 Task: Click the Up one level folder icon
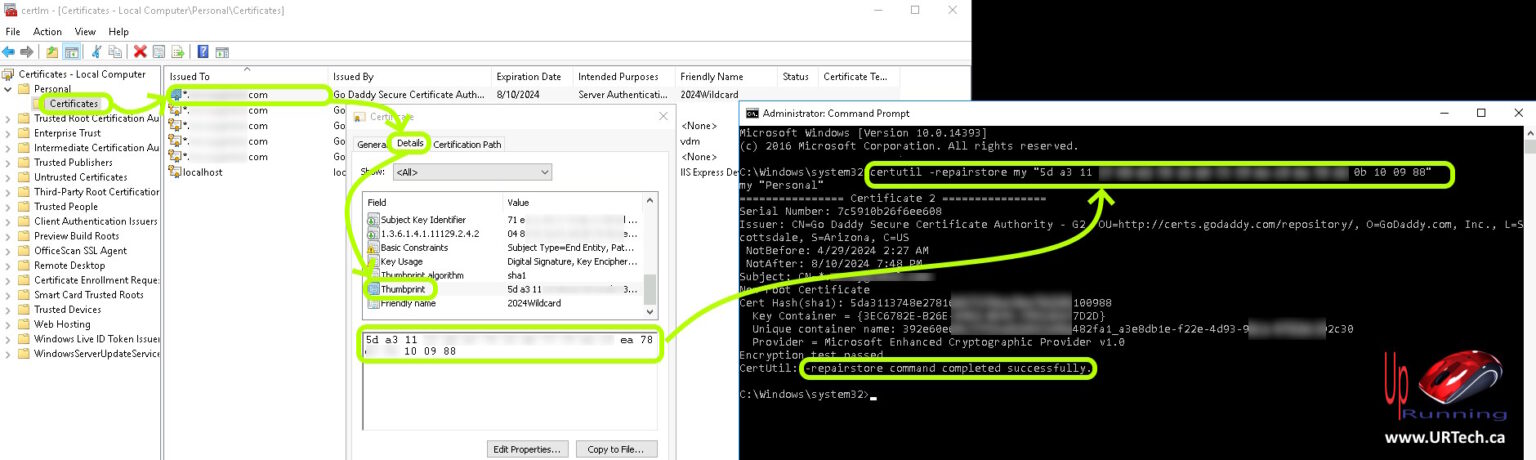(x=52, y=52)
